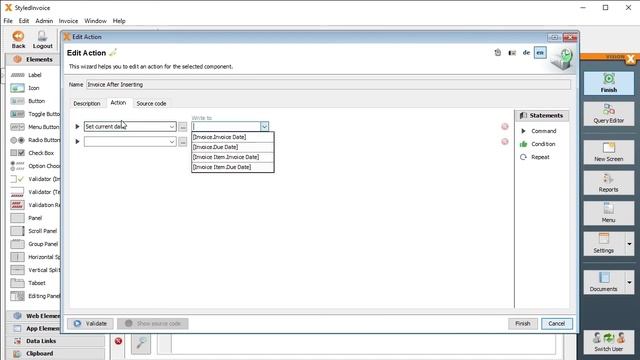The height and width of the screenshot is (360, 640).
Task: Select the Panel element
Action: (27, 218)
